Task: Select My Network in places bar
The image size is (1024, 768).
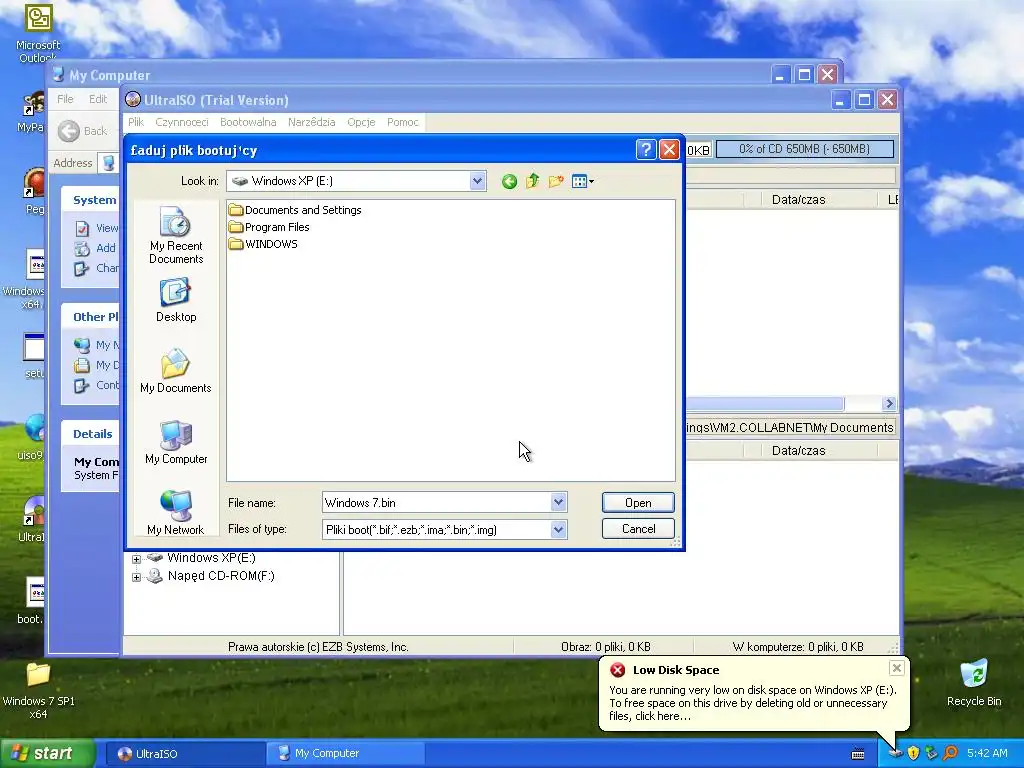Action: click(x=176, y=513)
